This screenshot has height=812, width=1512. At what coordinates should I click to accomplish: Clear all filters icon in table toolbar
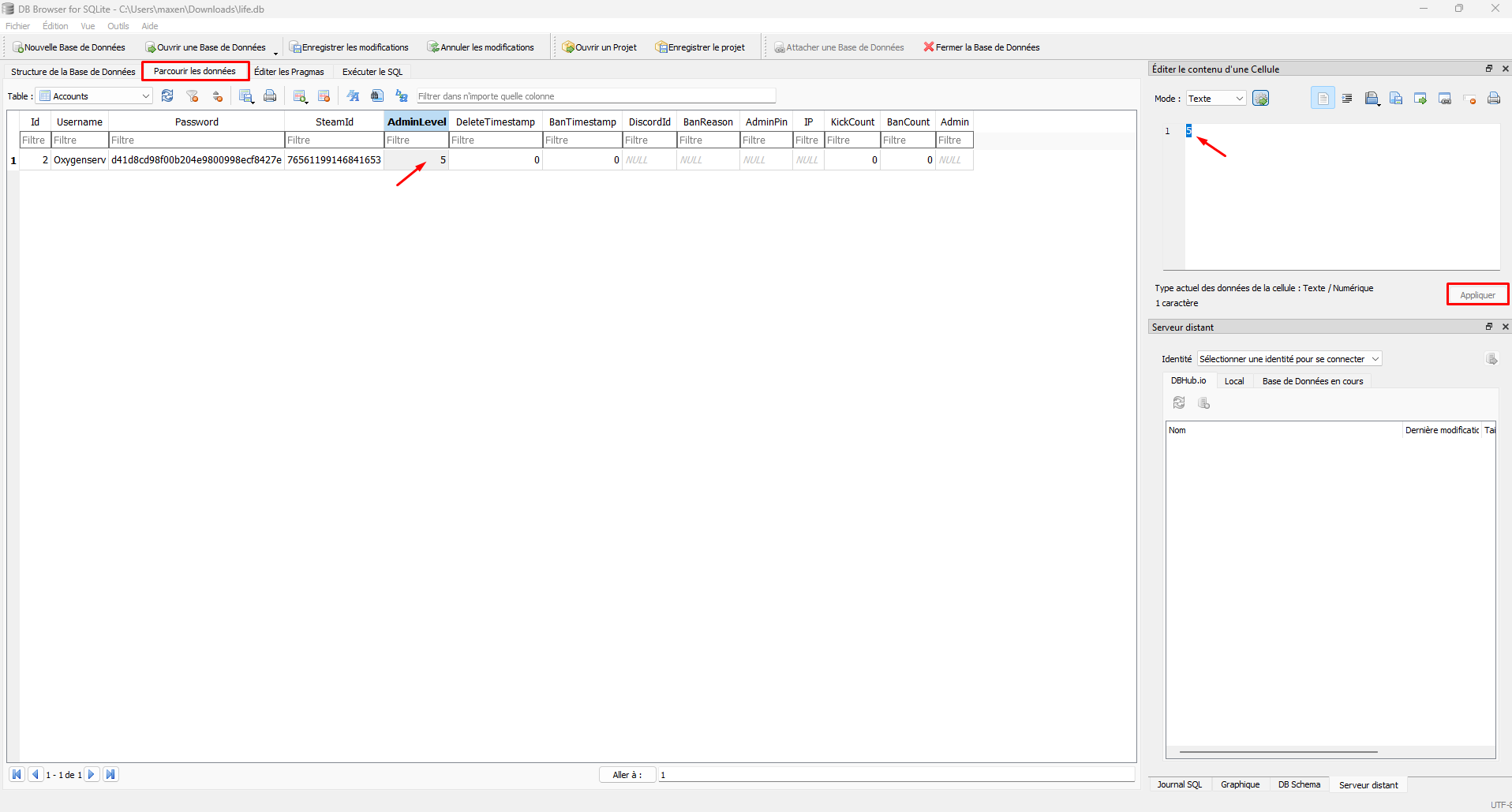[x=193, y=96]
